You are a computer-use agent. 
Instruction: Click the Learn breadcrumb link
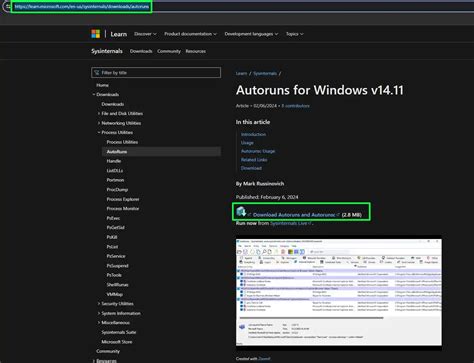(x=241, y=74)
